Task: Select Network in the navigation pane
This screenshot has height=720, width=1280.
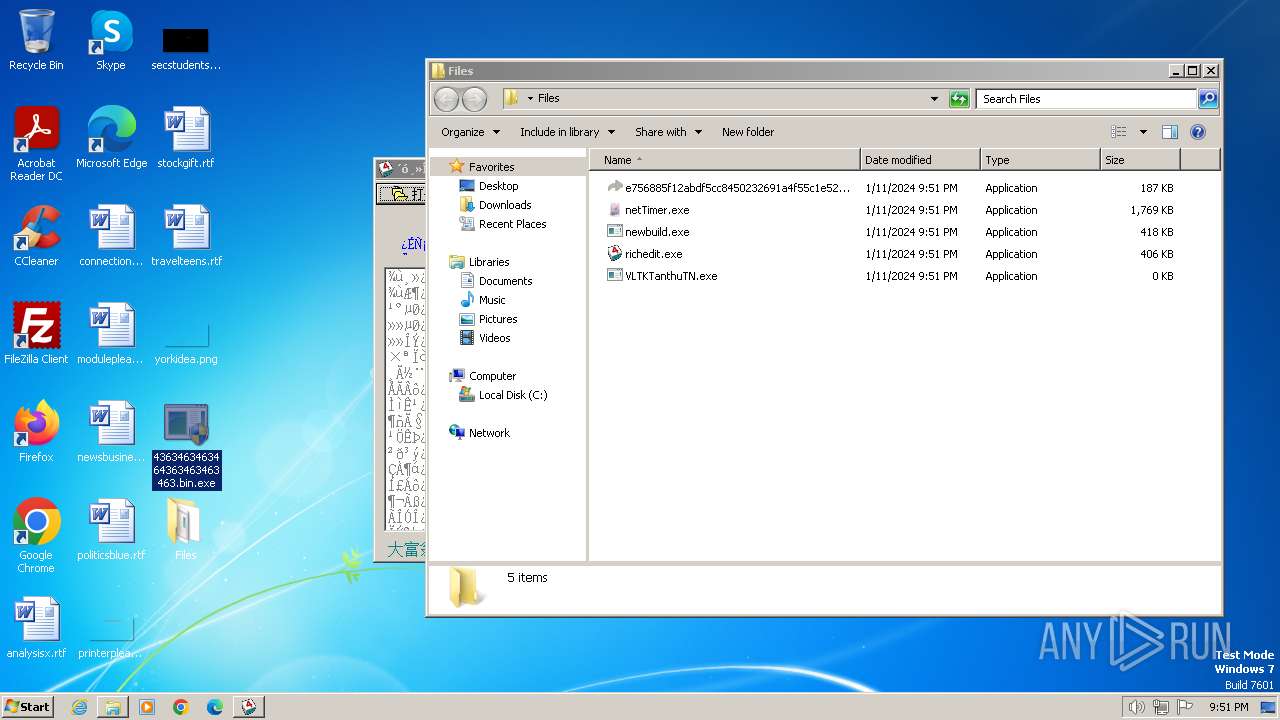Action: (x=489, y=433)
